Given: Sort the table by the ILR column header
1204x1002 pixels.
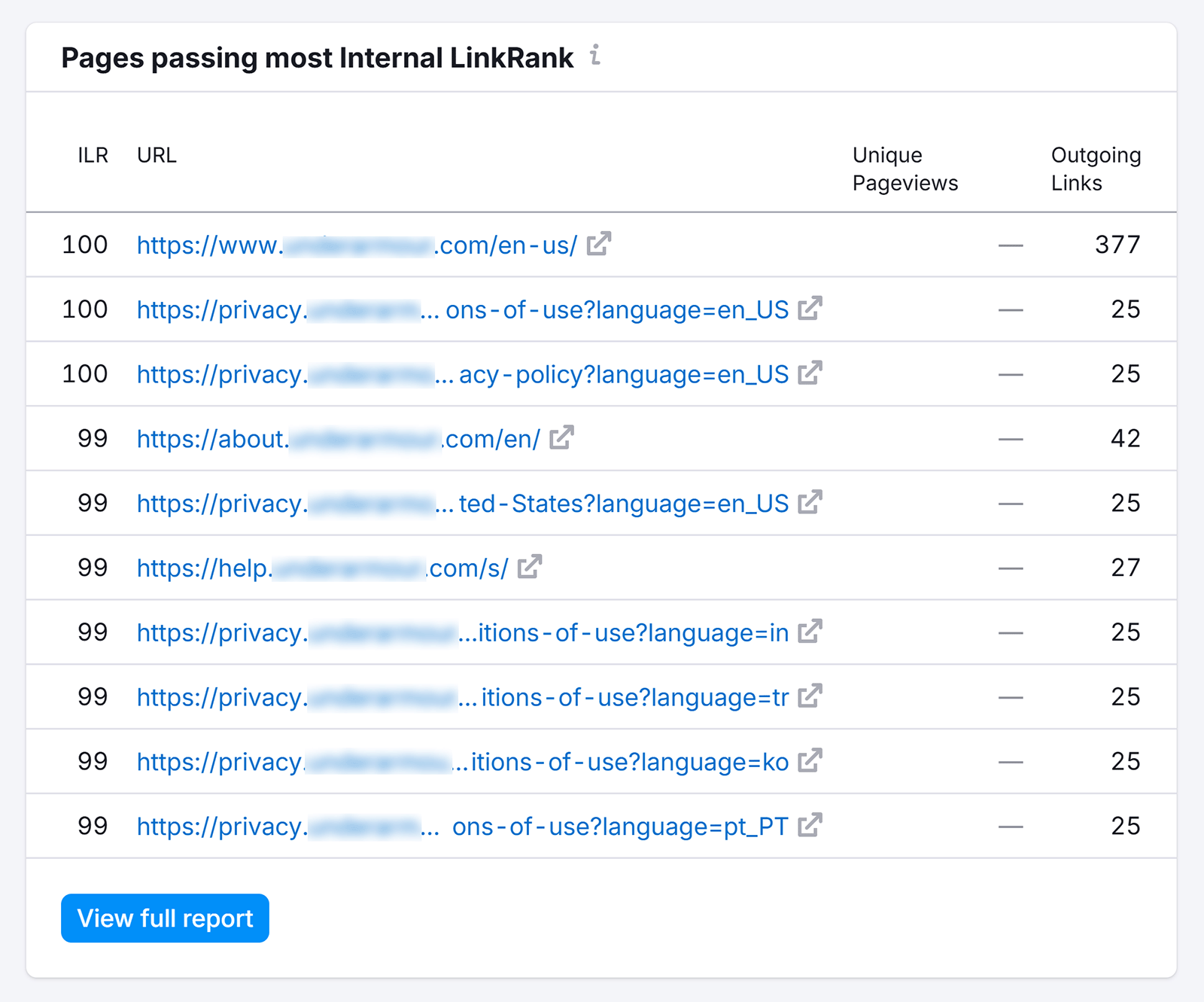Looking at the screenshot, I should [93, 155].
